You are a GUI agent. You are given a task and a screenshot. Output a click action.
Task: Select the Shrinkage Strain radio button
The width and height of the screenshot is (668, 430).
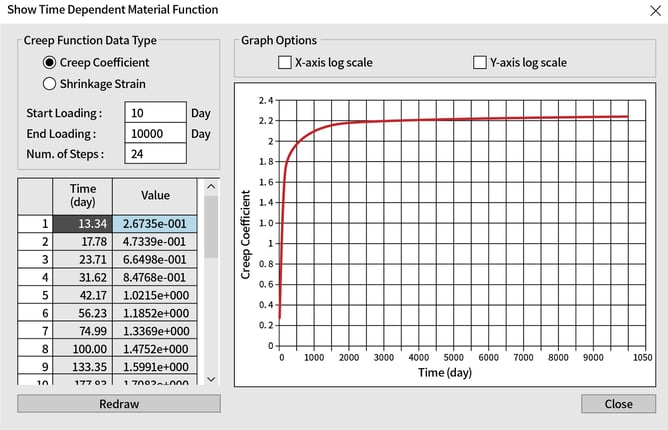tap(49, 84)
